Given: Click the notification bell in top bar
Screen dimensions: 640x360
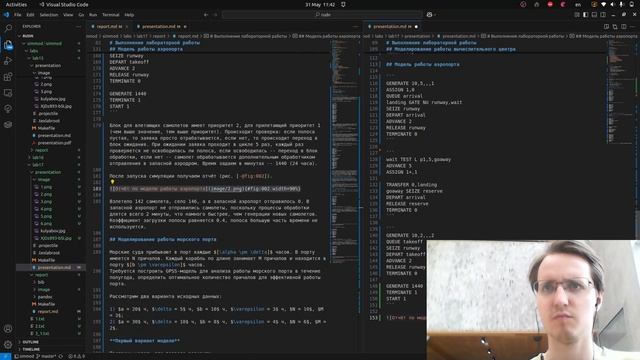Looking at the screenshot, I should 343,4.
